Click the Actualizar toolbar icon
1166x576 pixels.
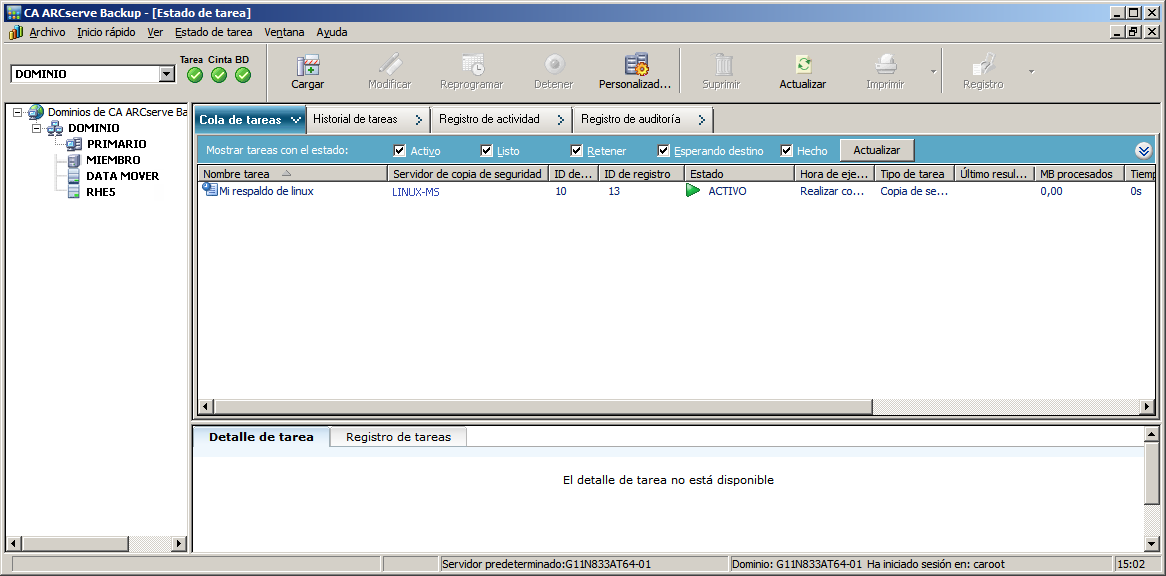[802, 70]
